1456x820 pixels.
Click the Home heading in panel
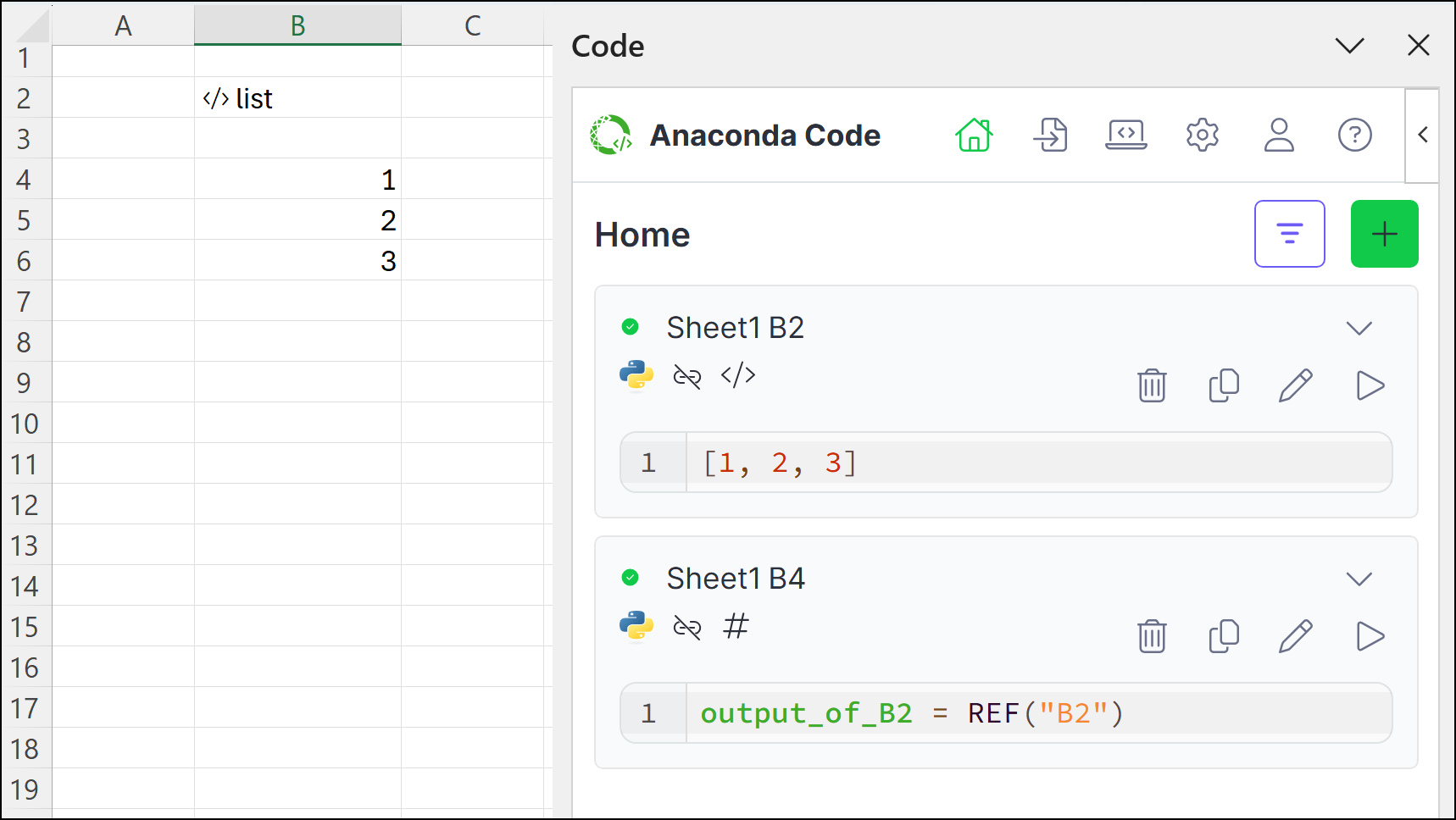642,235
